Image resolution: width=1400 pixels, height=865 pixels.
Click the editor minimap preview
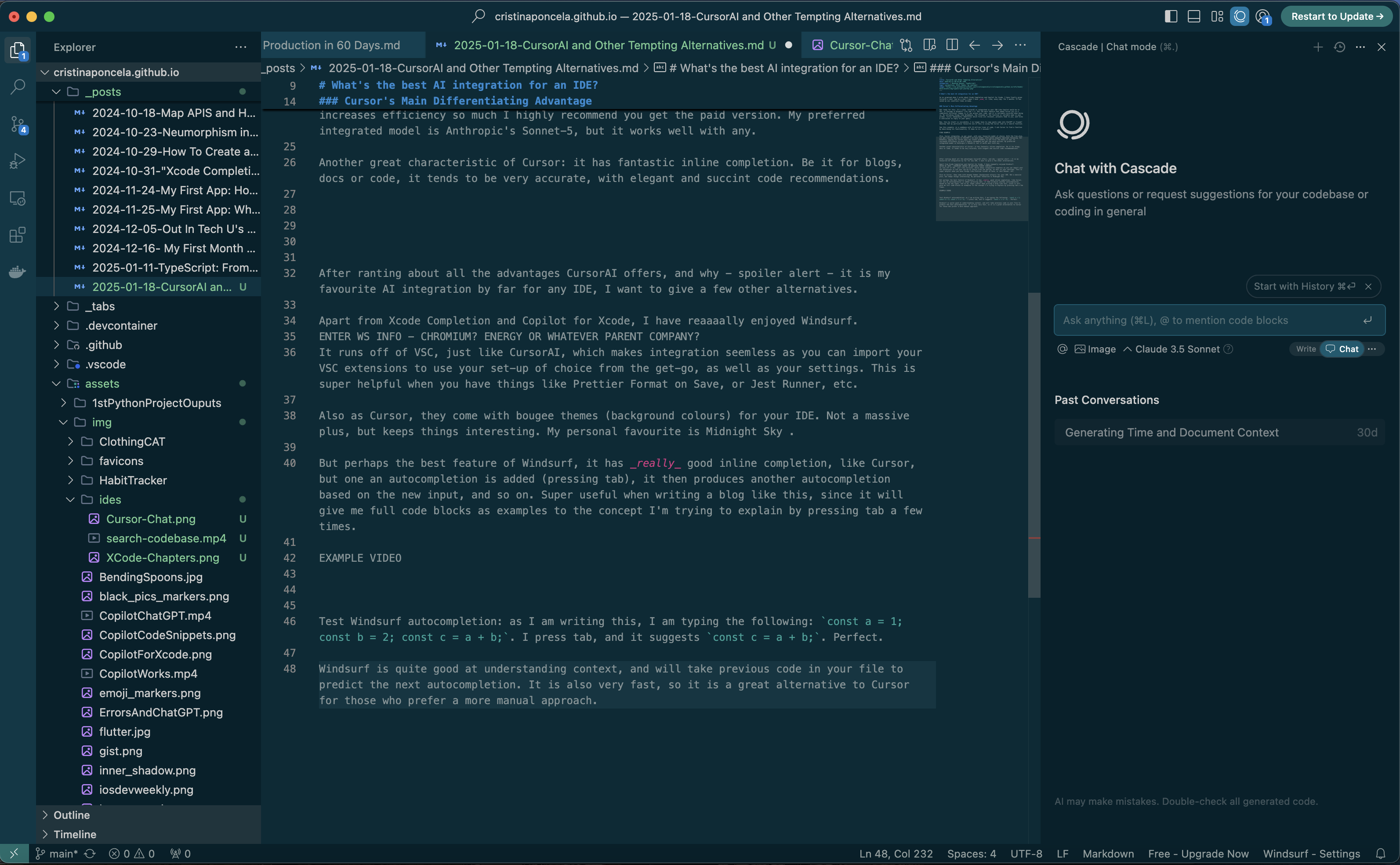(981, 149)
